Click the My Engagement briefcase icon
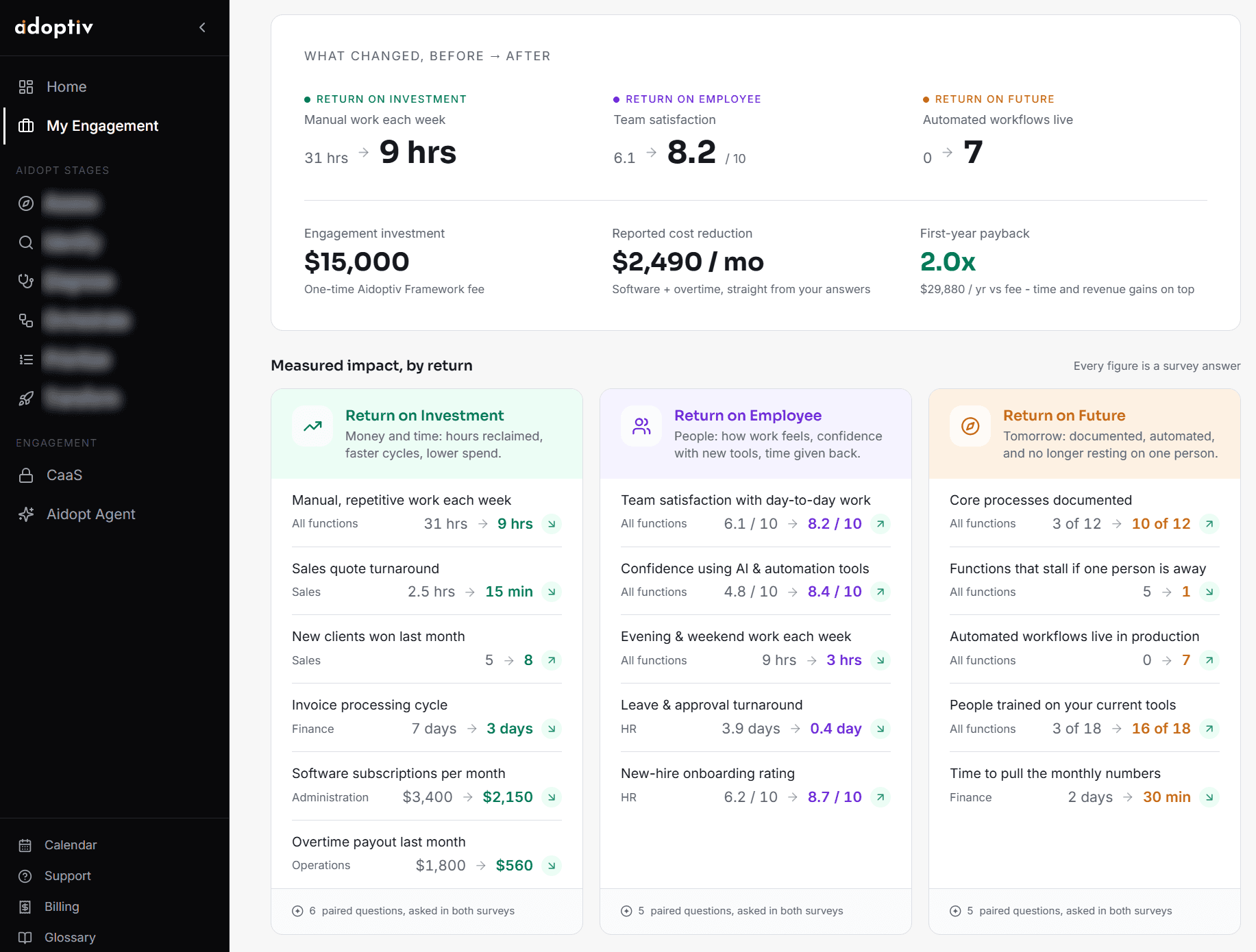 tap(26, 126)
